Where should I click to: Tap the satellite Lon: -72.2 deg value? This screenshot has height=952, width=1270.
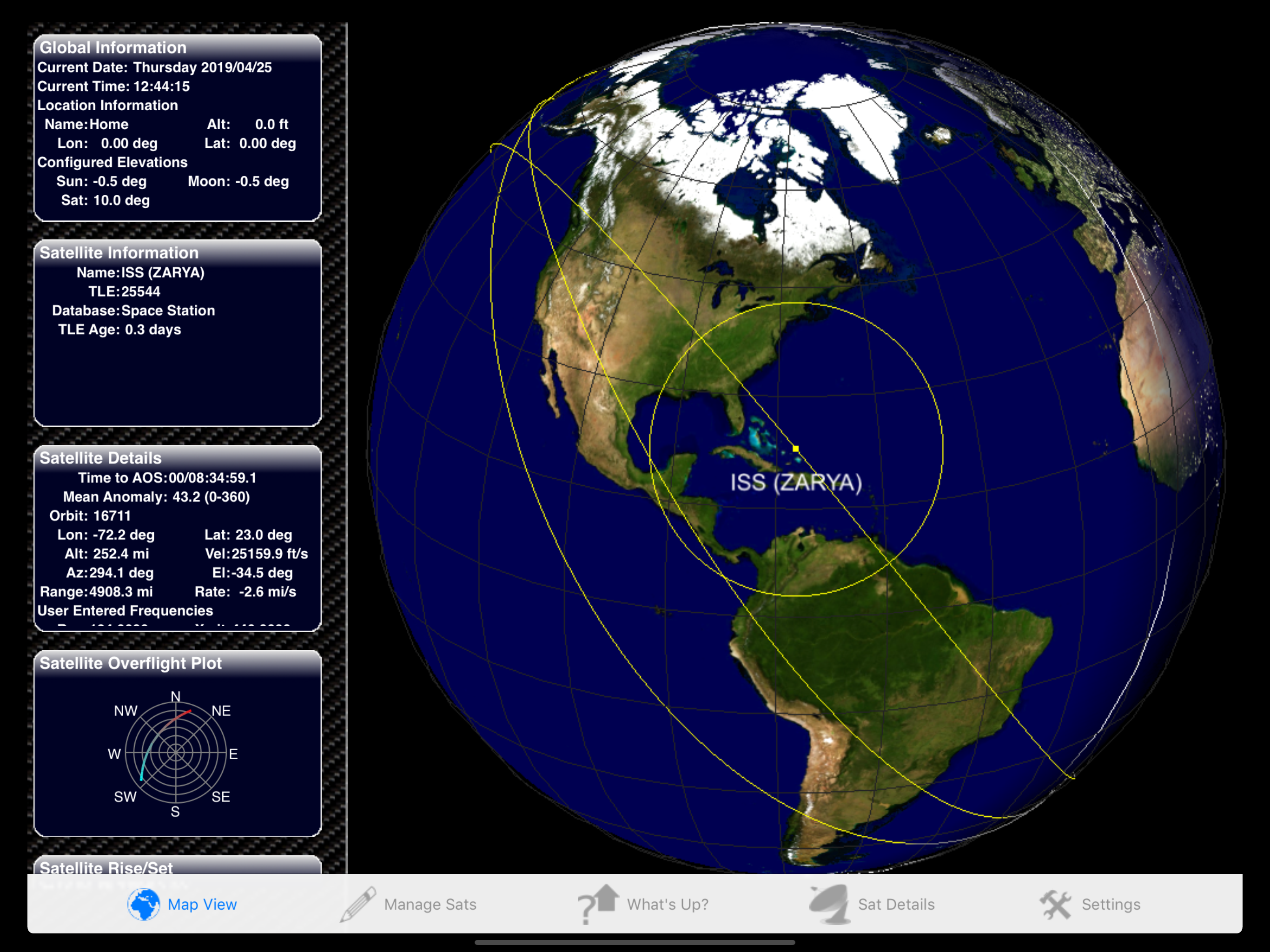(106, 535)
